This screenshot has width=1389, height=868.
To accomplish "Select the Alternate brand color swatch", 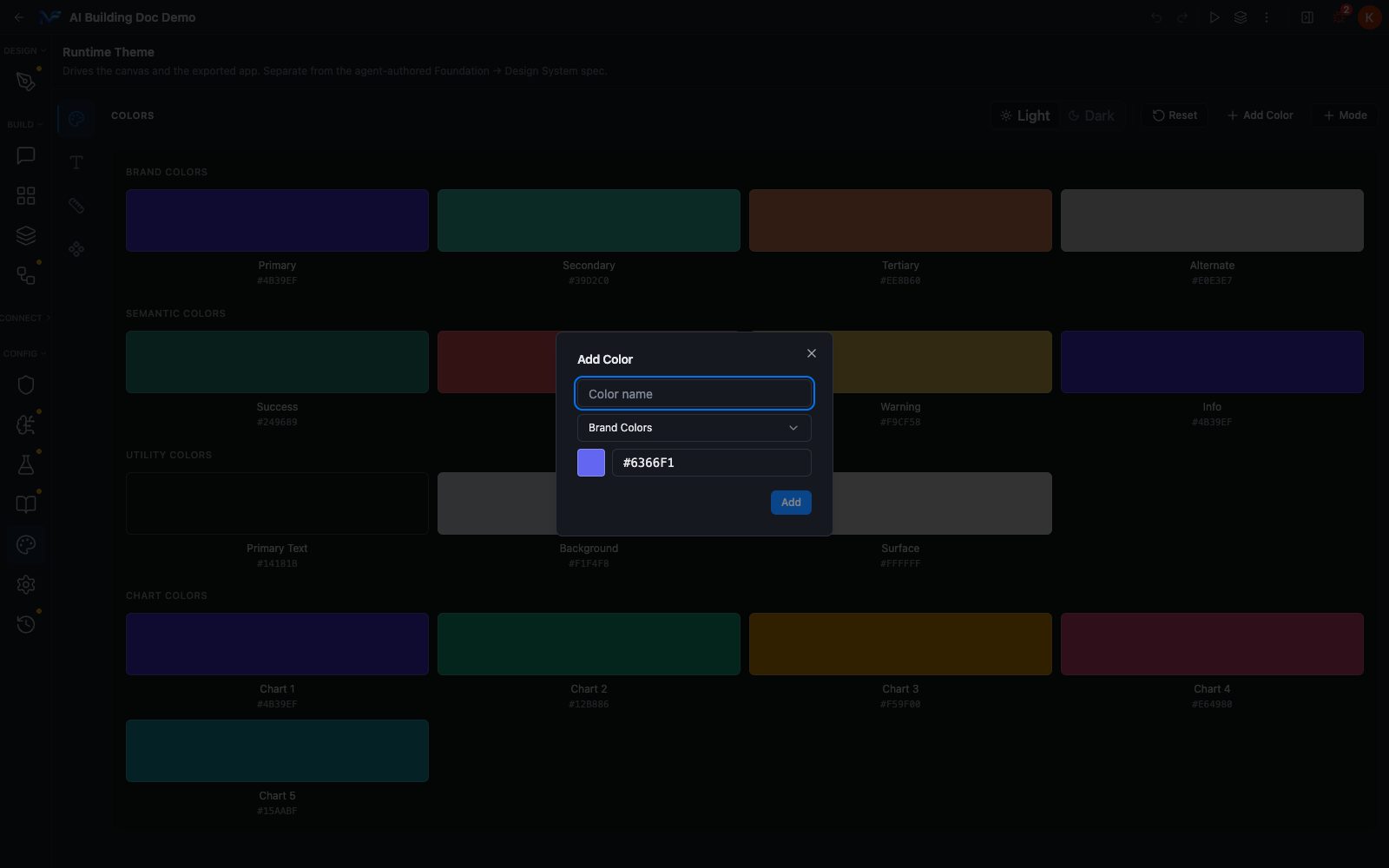I will 1212,220.
